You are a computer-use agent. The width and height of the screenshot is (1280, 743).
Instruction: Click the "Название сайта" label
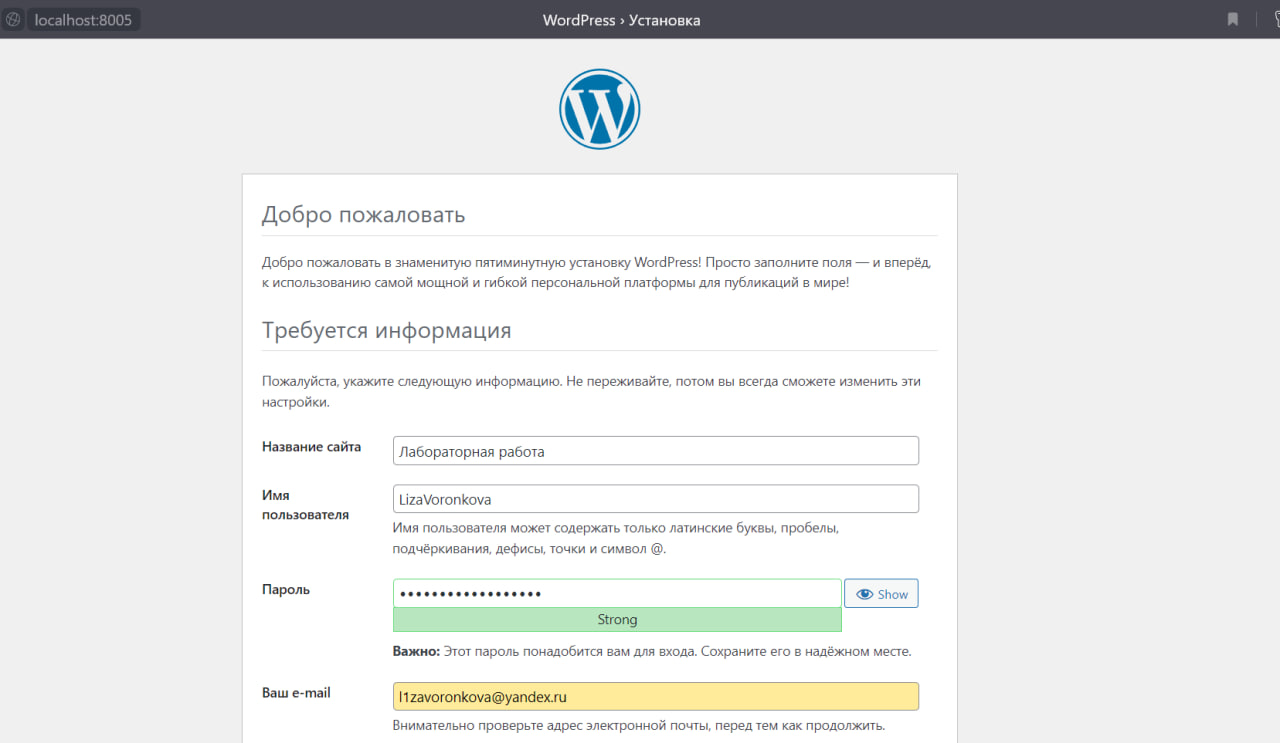pos(311,447)
